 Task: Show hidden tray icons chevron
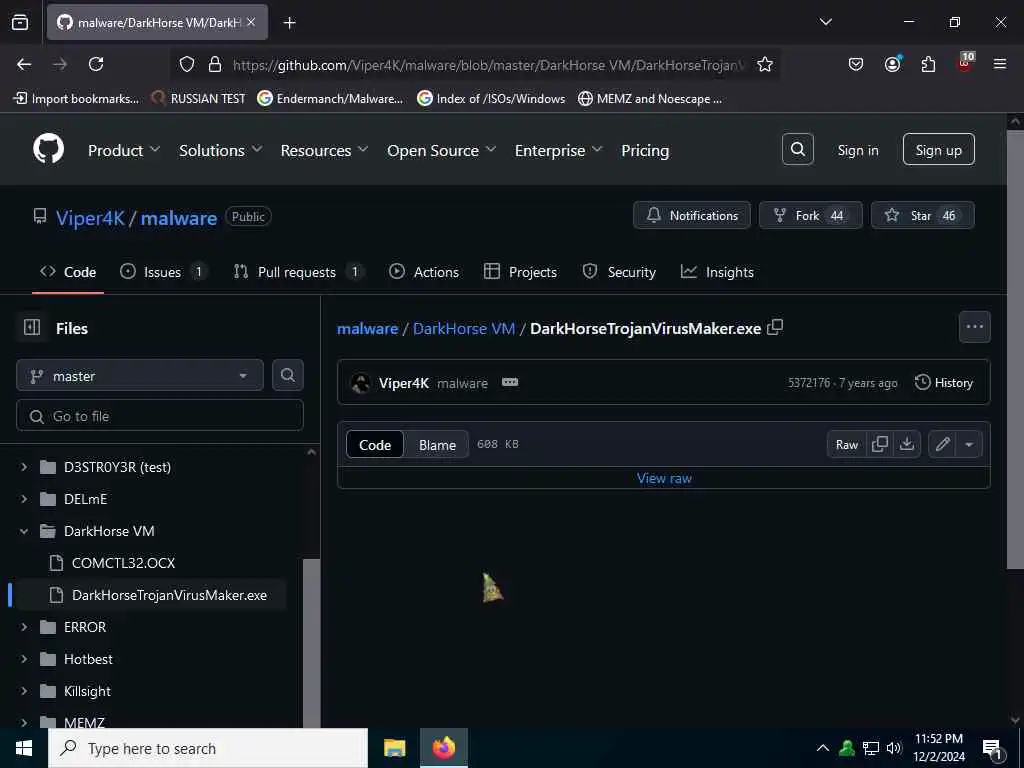point(823,748)
